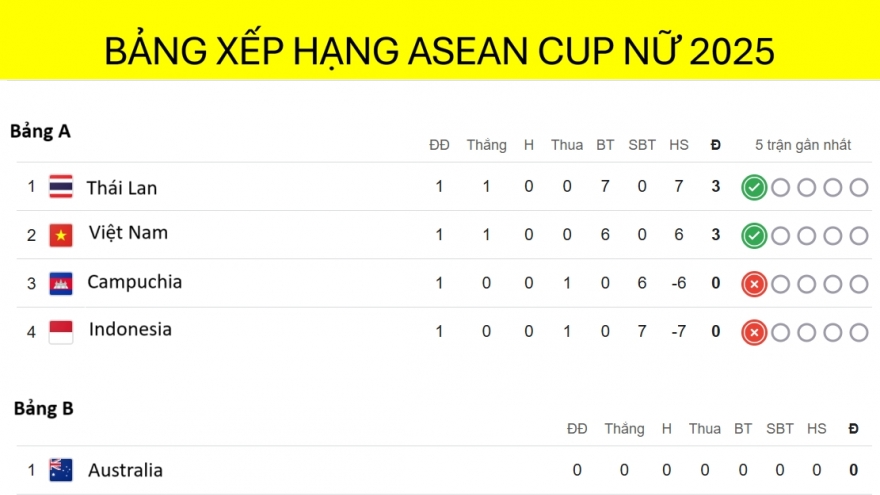Click the Australia flag icon
Viewport: 880px width, 495px height.
[x=61, y=470]
